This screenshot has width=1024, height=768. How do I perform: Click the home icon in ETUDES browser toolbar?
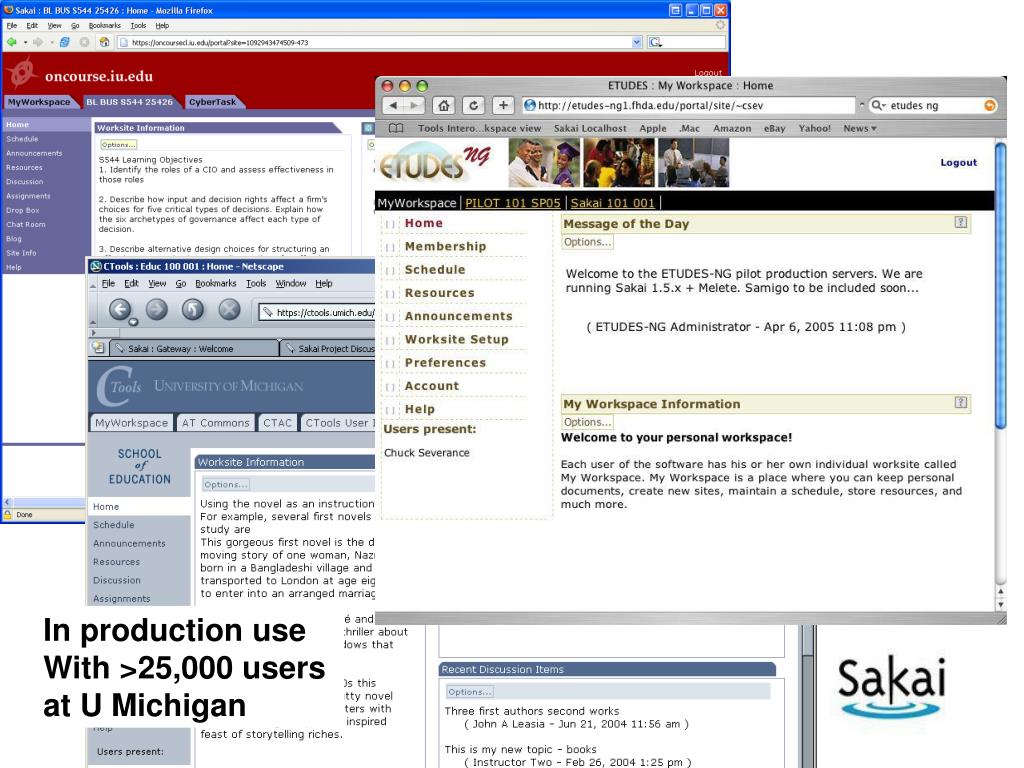443,105
